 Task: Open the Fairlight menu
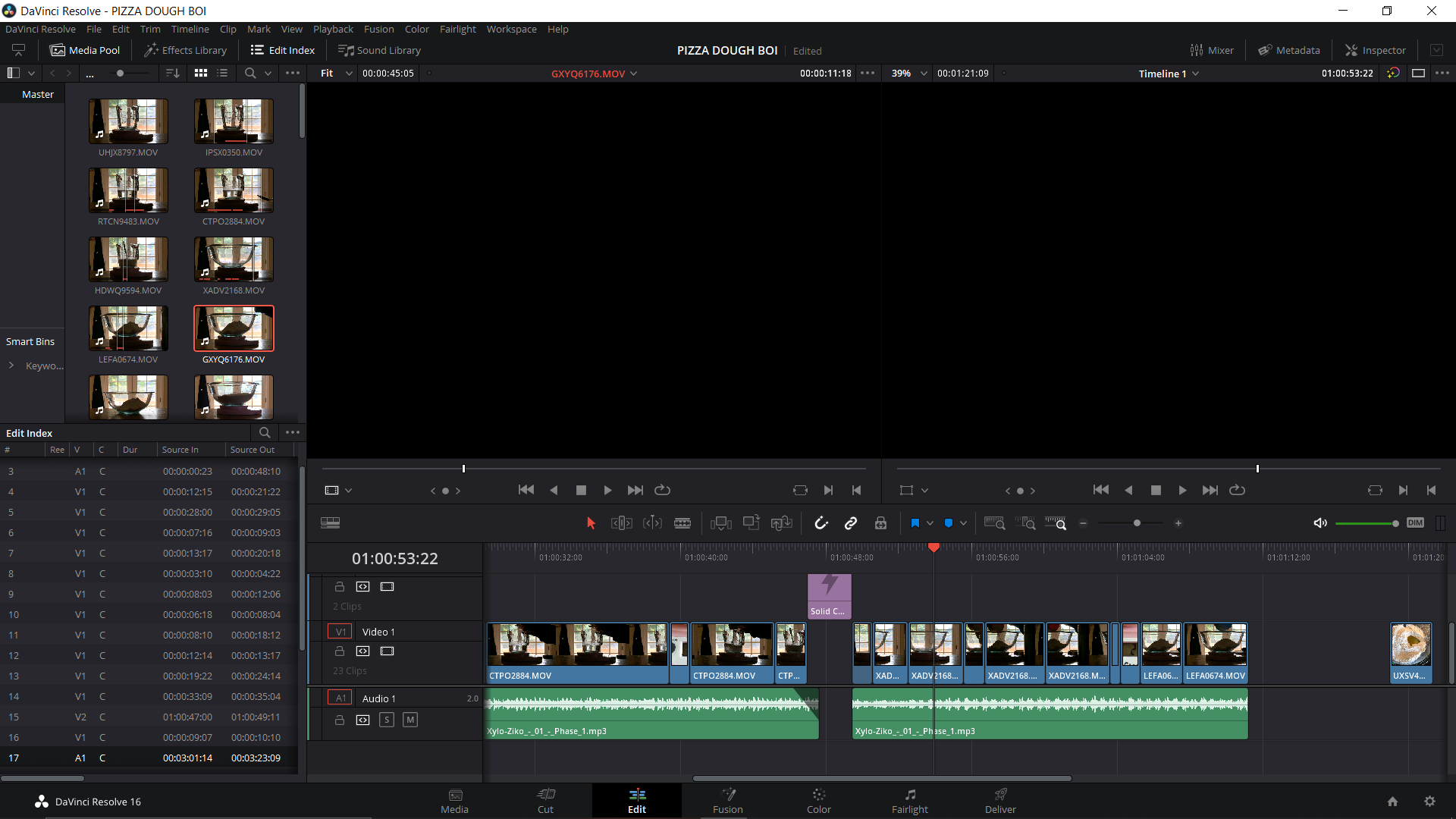tap(458, 29)
